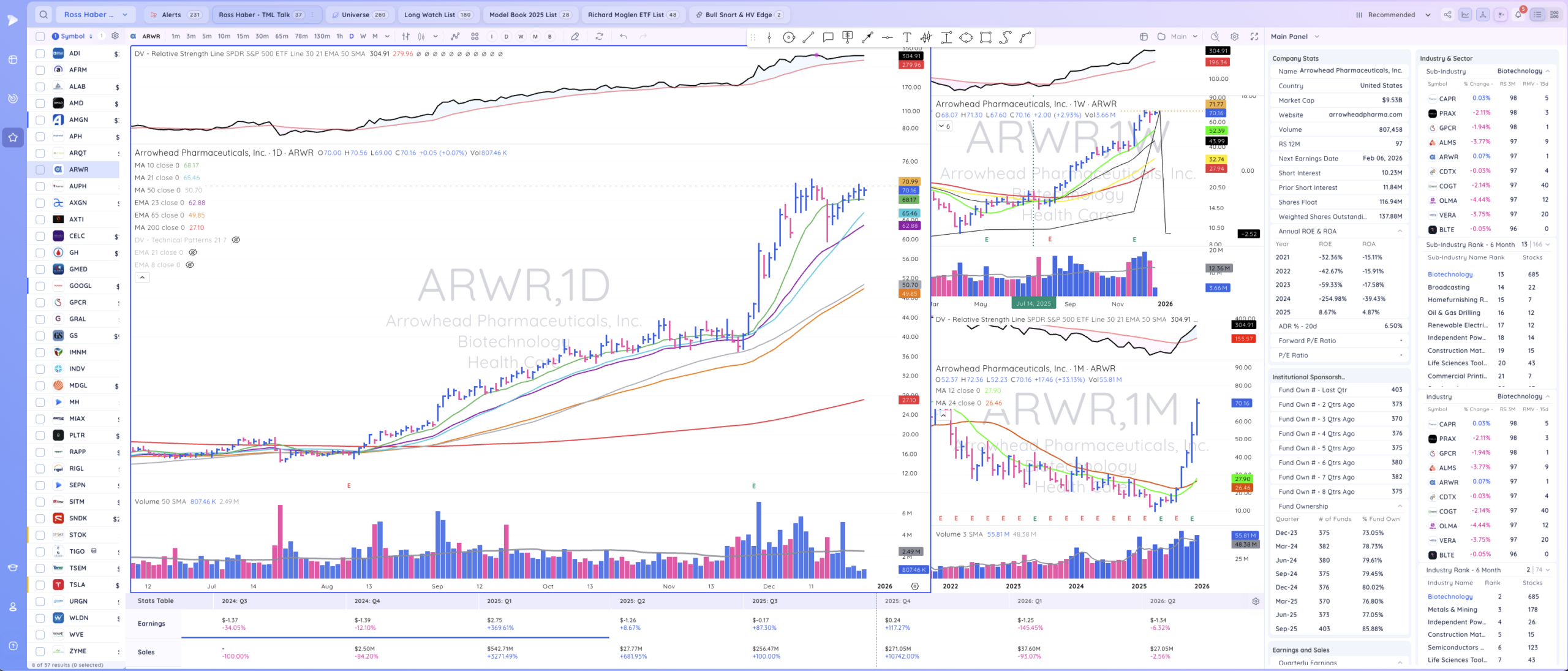
Task: Select GOOGL in the watchlist
Action: tap(80, 286)
